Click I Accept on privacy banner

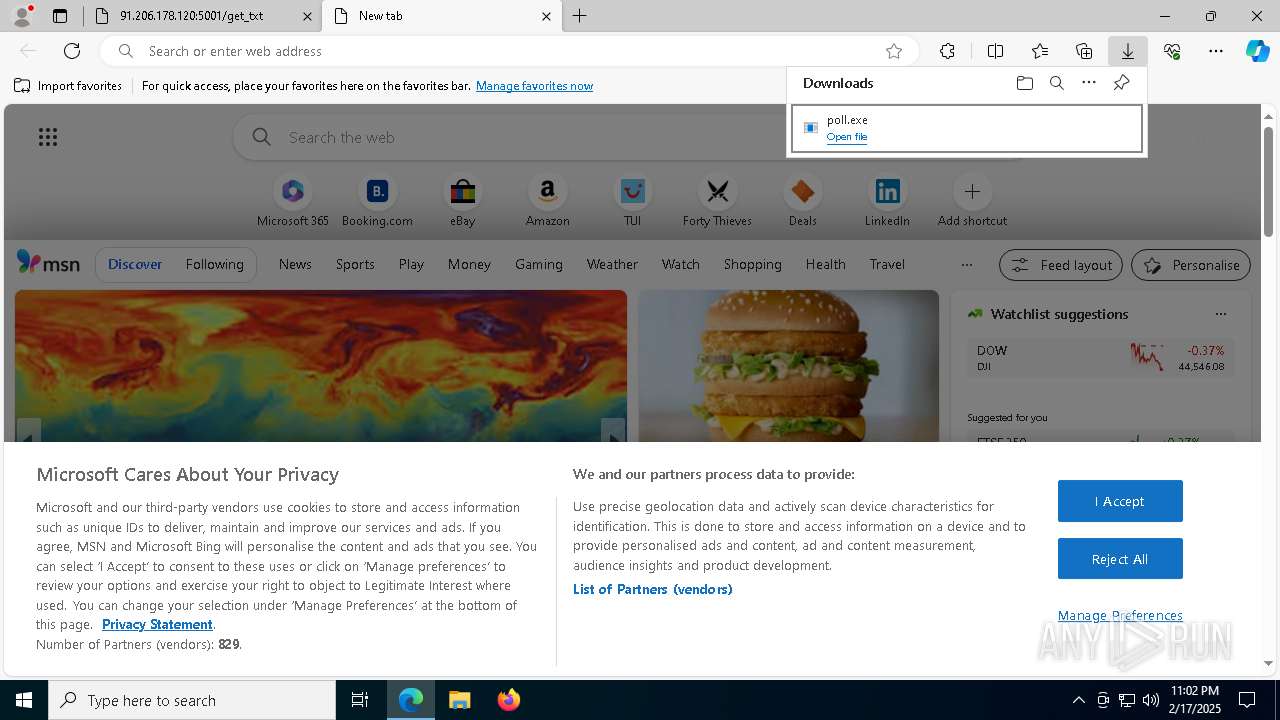coord(1120,501)
